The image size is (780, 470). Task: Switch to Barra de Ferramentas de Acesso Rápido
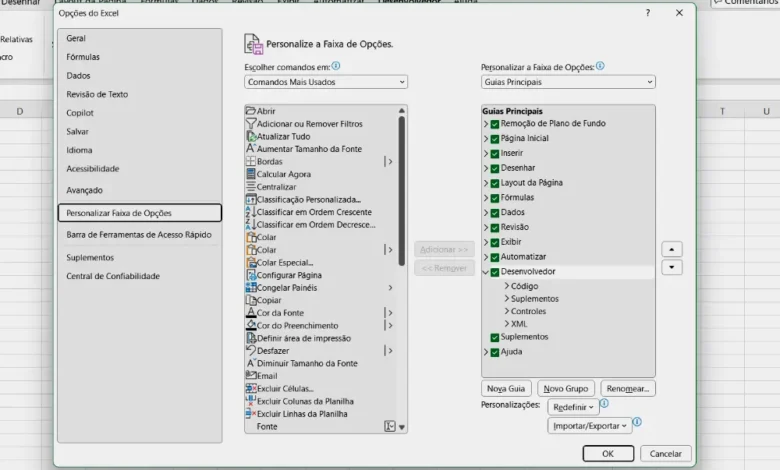[x=139, y=234]
